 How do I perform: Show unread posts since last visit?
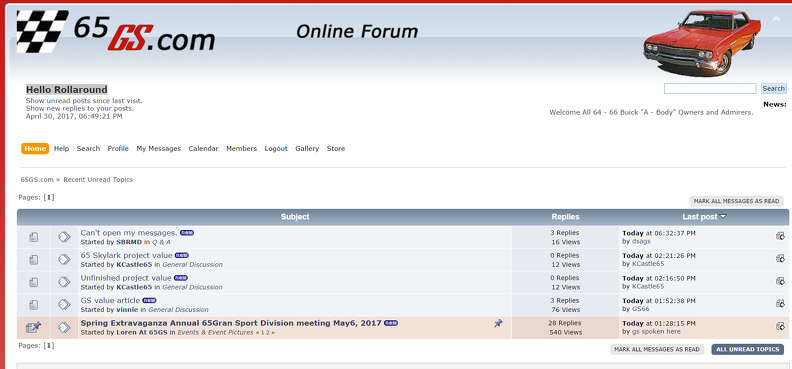[84, 100]
